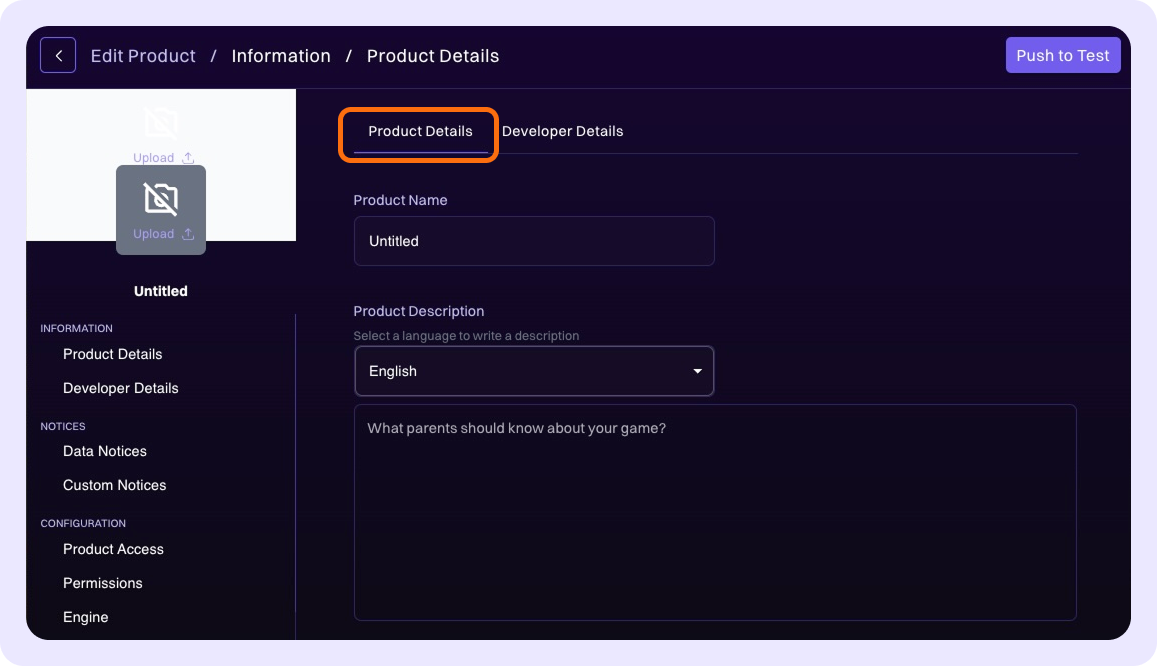Click the Push to Test button

1063,55
